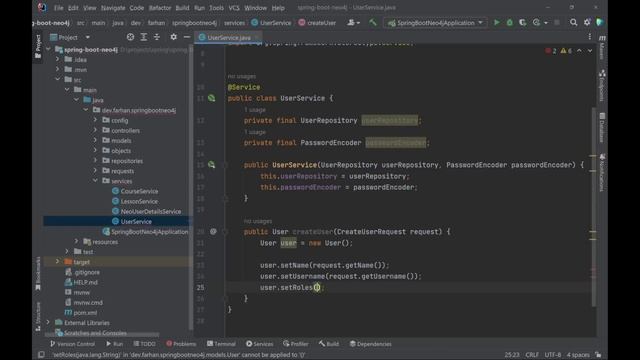Toggle the Project tool window side button

point(38,46)
